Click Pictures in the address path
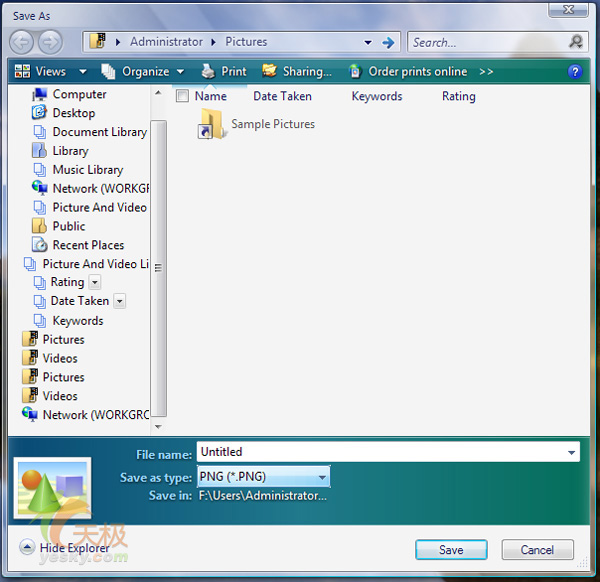Viewport: 600px width, 582px height. click(246, 41)
